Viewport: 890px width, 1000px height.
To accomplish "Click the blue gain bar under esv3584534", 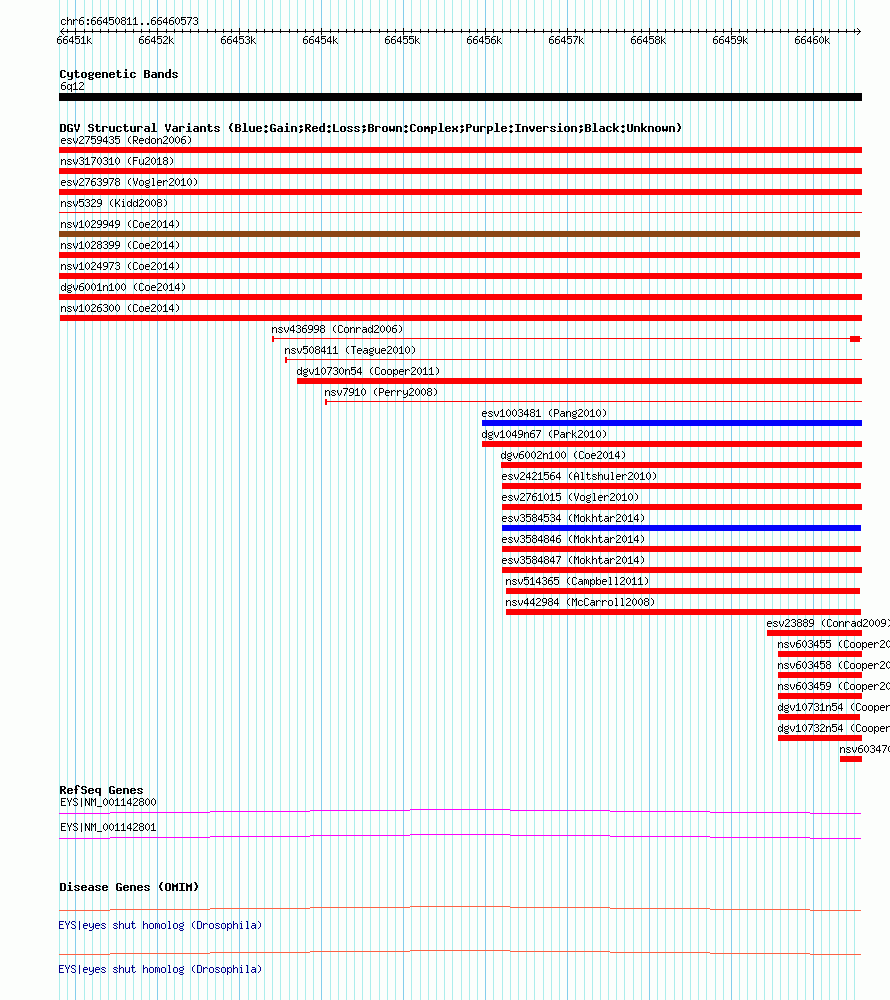I will tap(682, 528).
